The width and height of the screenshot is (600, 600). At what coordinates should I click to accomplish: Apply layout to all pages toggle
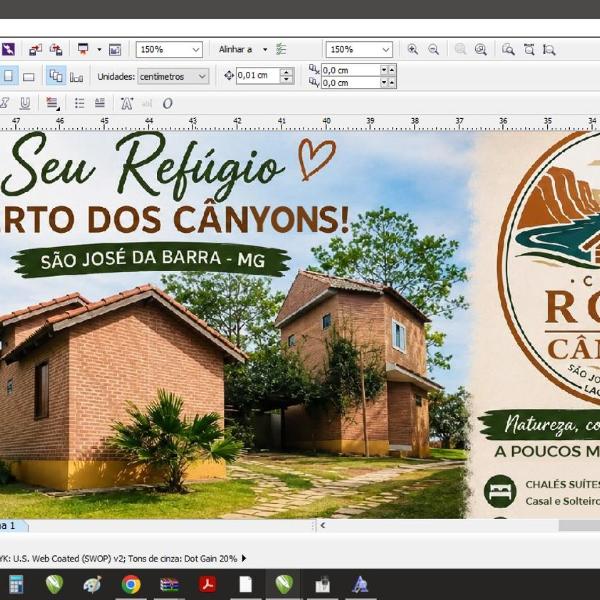pyautogui.click(x=56, y=76)
